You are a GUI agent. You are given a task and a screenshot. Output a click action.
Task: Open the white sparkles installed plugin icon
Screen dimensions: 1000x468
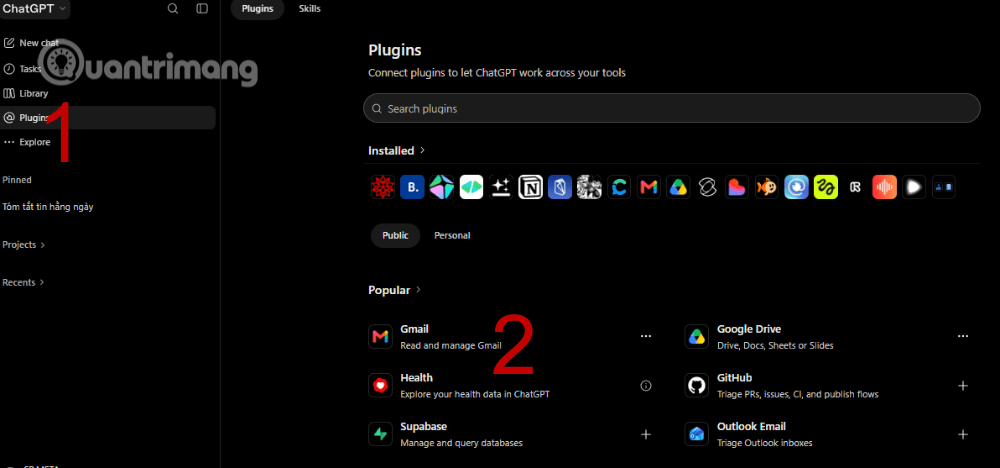(501, 187)
